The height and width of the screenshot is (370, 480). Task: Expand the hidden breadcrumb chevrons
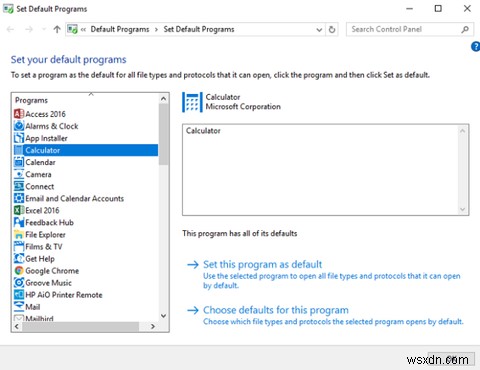coord(83,30)
